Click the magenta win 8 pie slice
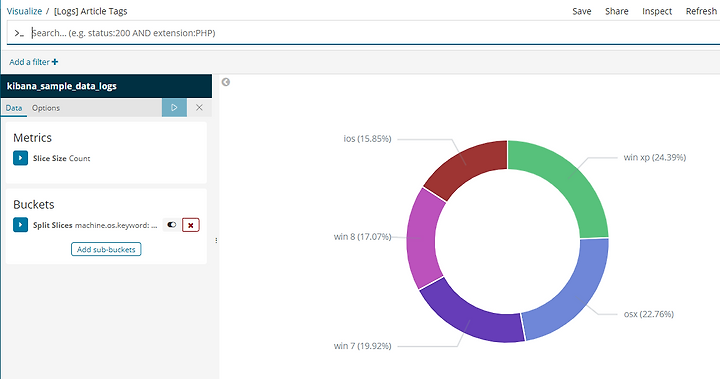The height and width of the screenshot is (379, 720). 422,238
